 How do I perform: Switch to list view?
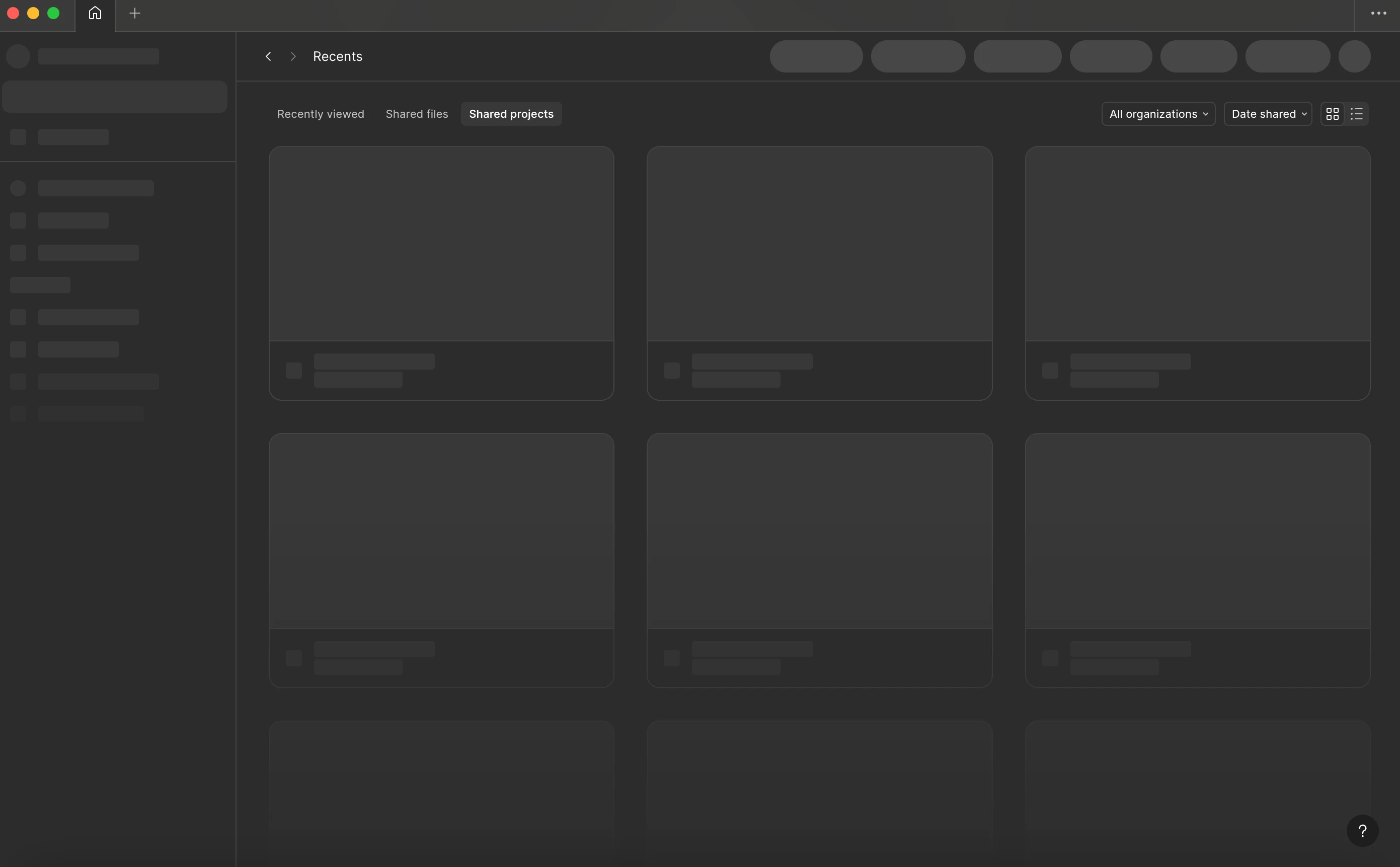tap(1356, 114)
